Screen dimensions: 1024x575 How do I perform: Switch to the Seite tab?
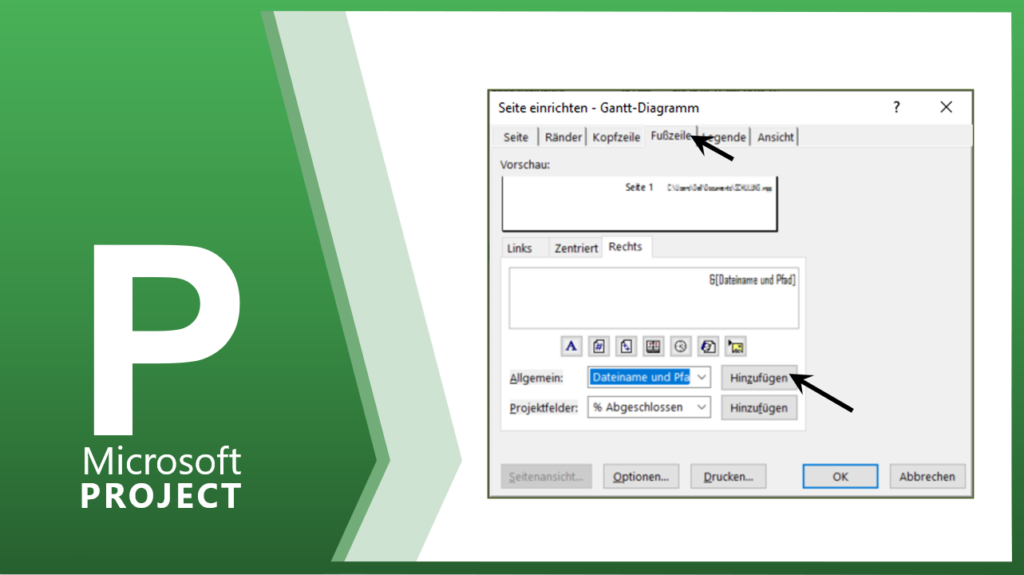(516, 137)
